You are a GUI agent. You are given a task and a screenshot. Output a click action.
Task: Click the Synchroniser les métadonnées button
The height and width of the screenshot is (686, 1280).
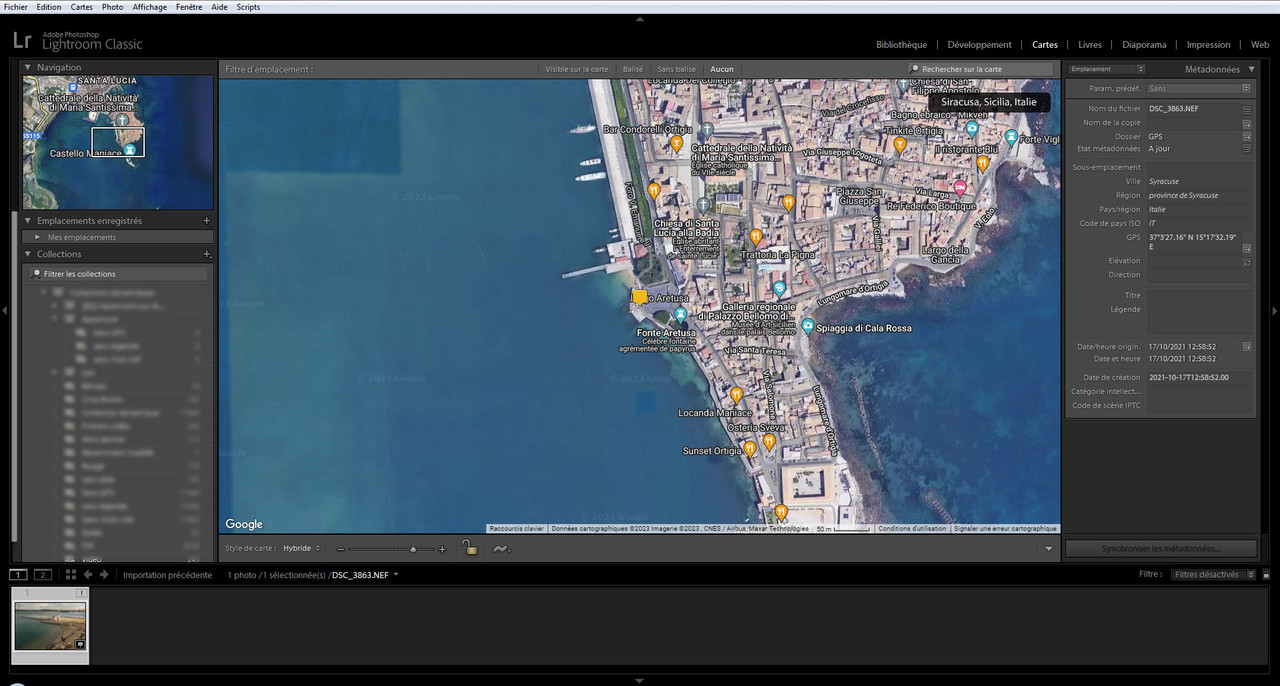[1160, 548]
